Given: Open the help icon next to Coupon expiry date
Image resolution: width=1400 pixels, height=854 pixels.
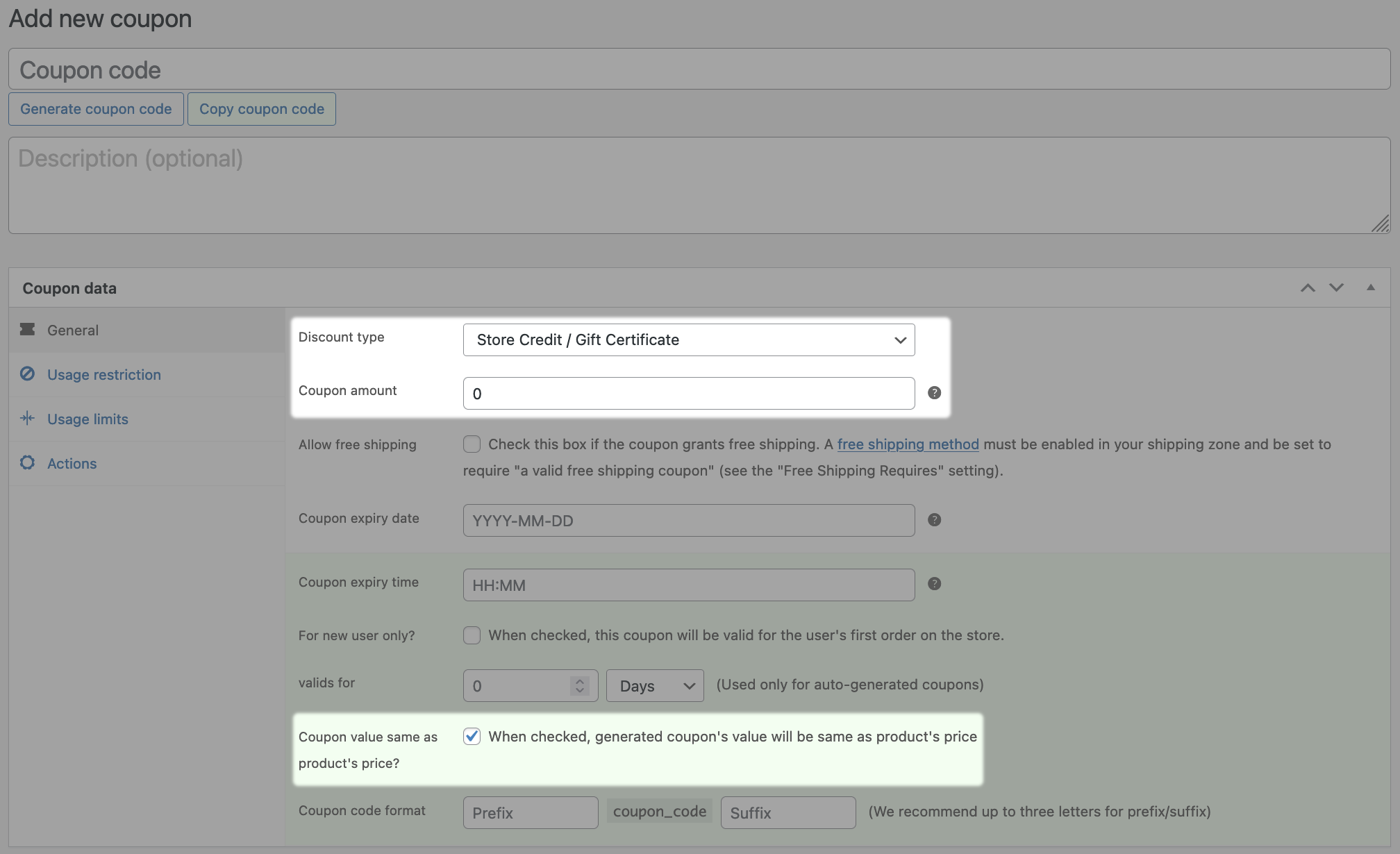Looking at the screenshot, I should coord(935,519).
